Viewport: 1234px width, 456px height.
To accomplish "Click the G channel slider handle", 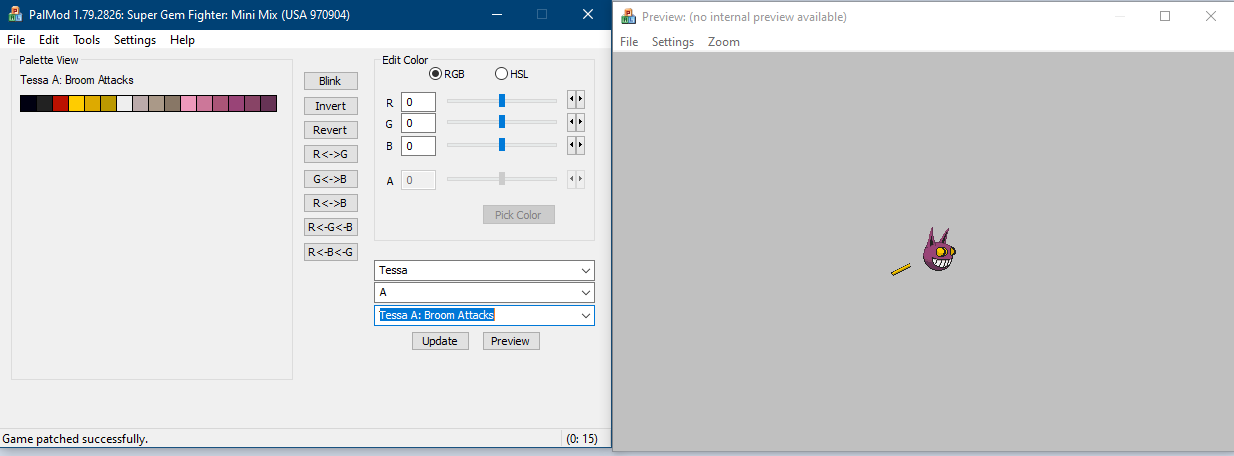I will pos(502,122).
